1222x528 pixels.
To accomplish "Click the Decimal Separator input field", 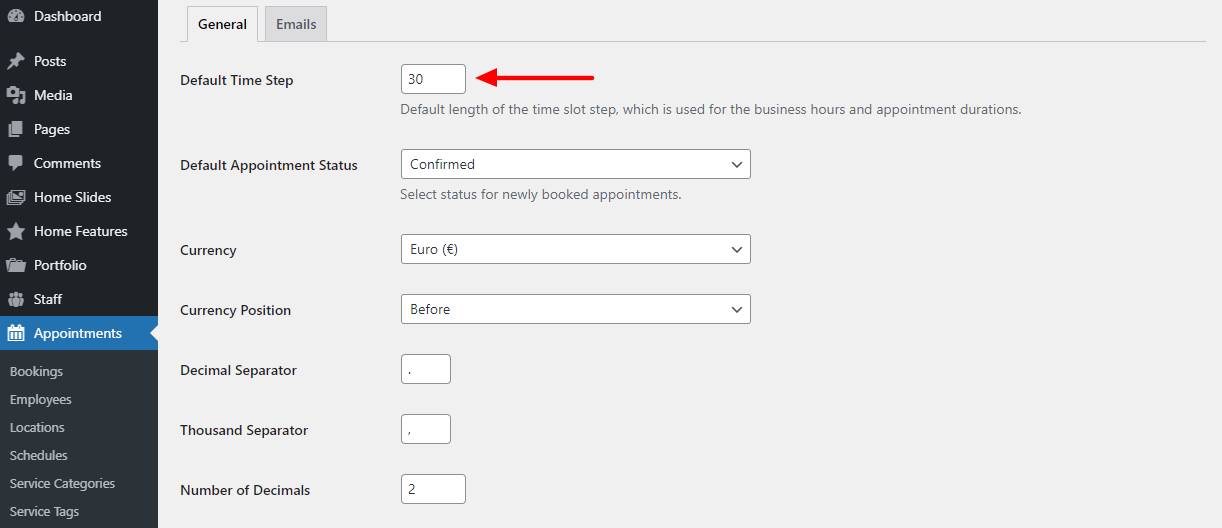I will coord(426,369).
